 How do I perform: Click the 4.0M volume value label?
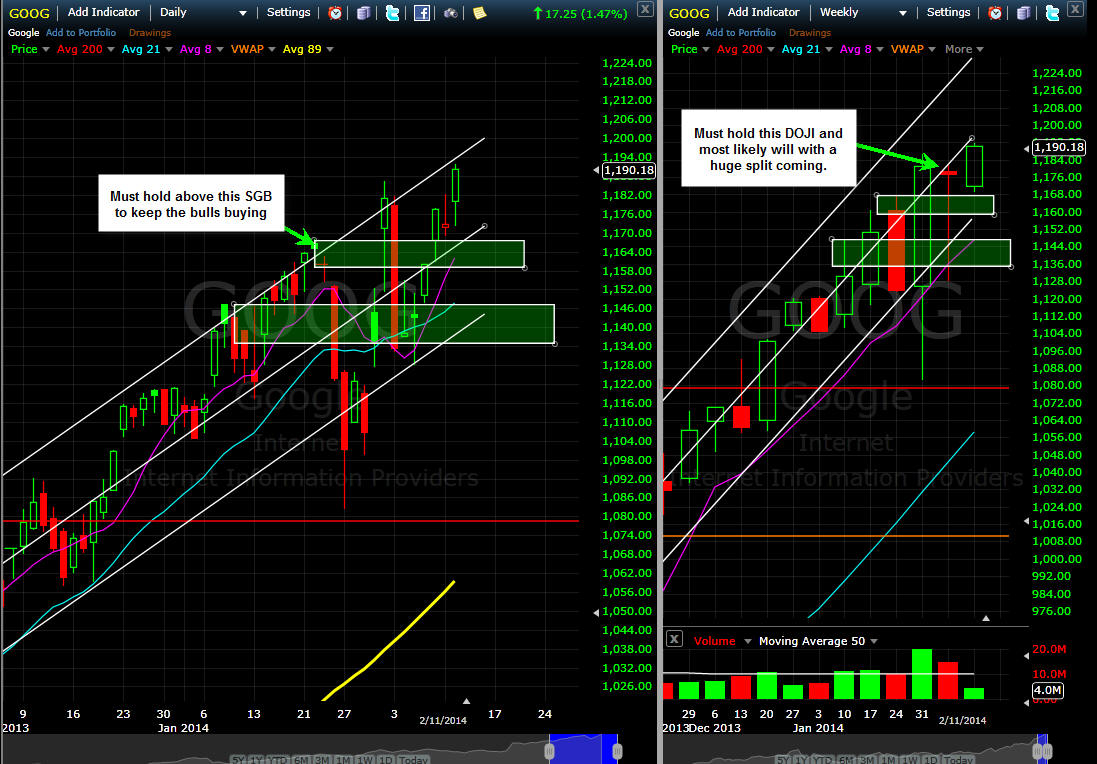coord(1047,691)
